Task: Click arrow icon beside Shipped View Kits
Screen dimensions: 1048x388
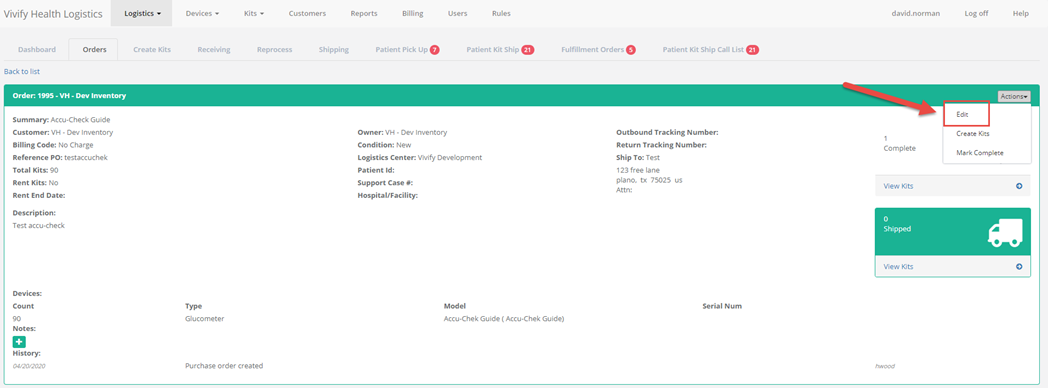Action: point(1019,266)
